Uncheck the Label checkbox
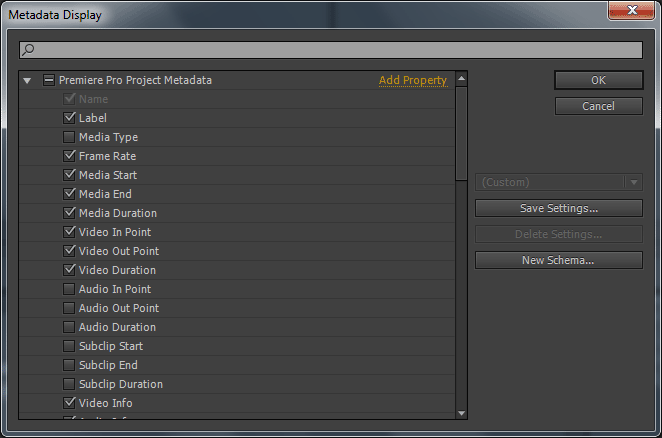 tap(69, 118)
